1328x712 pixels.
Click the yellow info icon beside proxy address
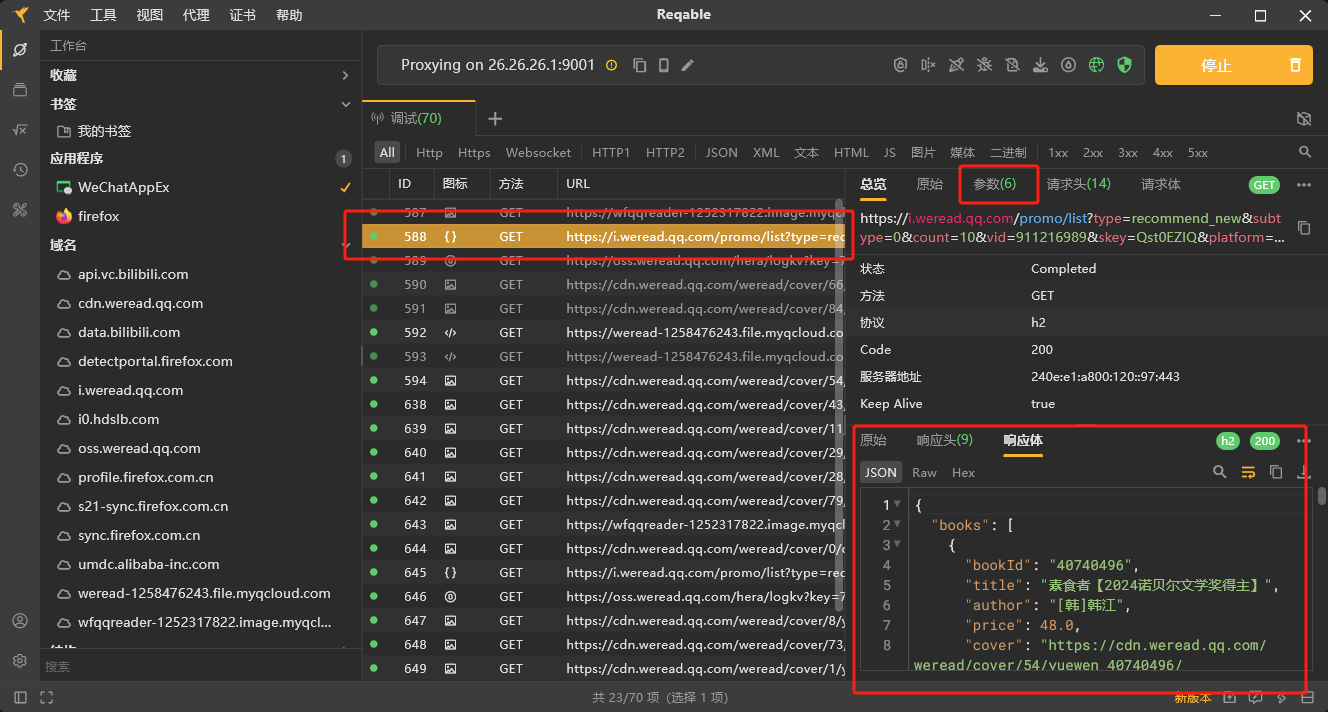(612, 65)
